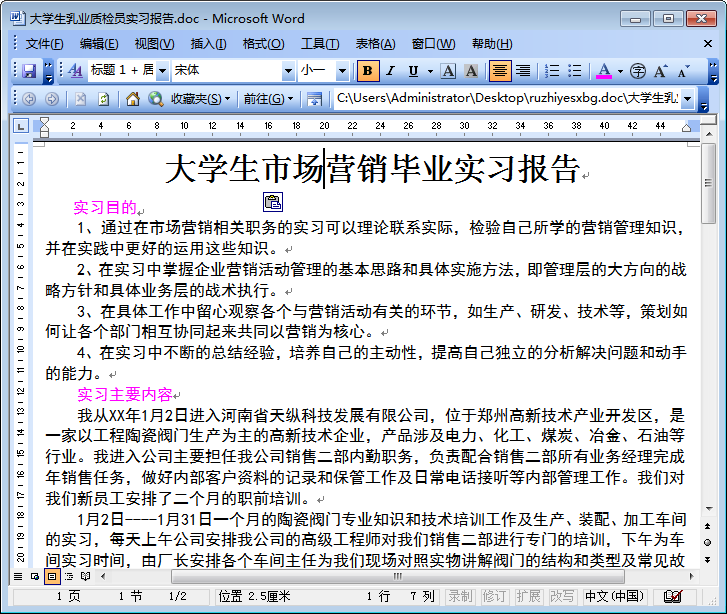Apply character border icon
Viewport: 727px width, 614px height.
tap(448, 71)
